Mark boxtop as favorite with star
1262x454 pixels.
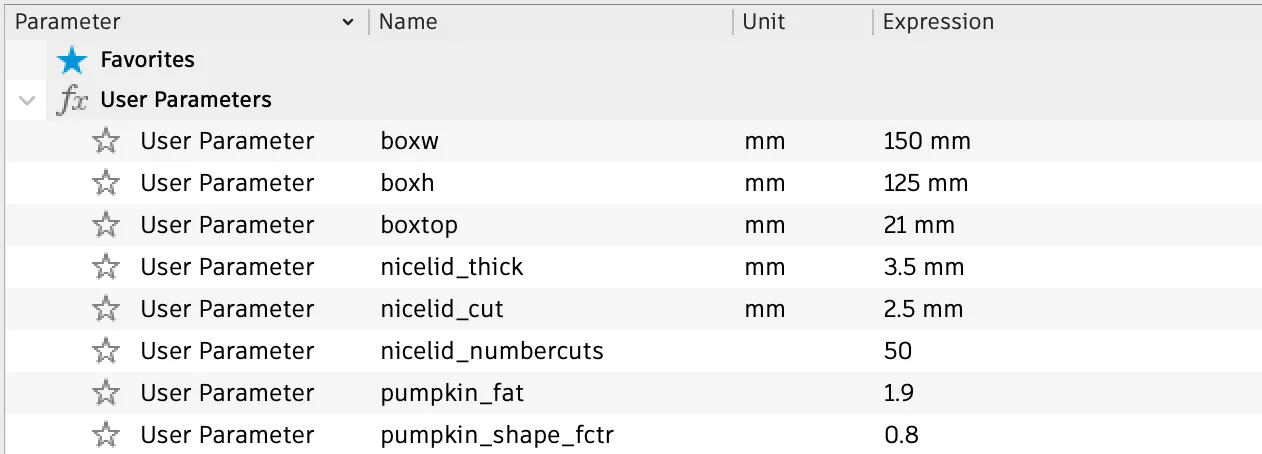[105, 225]
